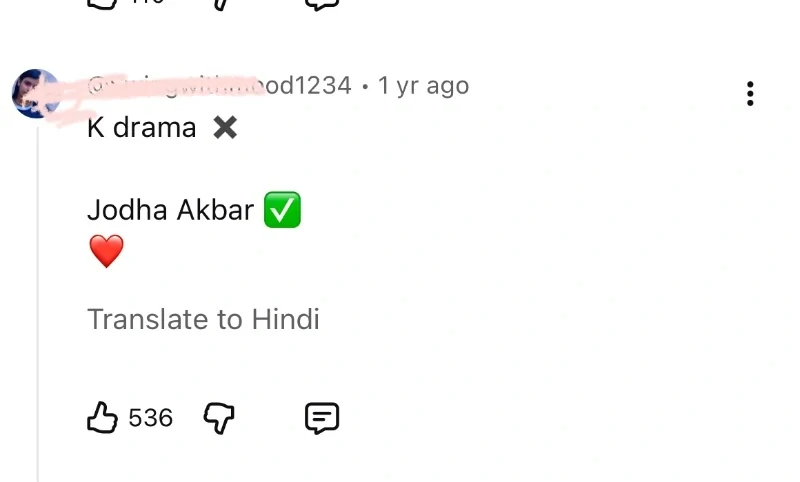Open replies for the K drama comment

(322, 417)
